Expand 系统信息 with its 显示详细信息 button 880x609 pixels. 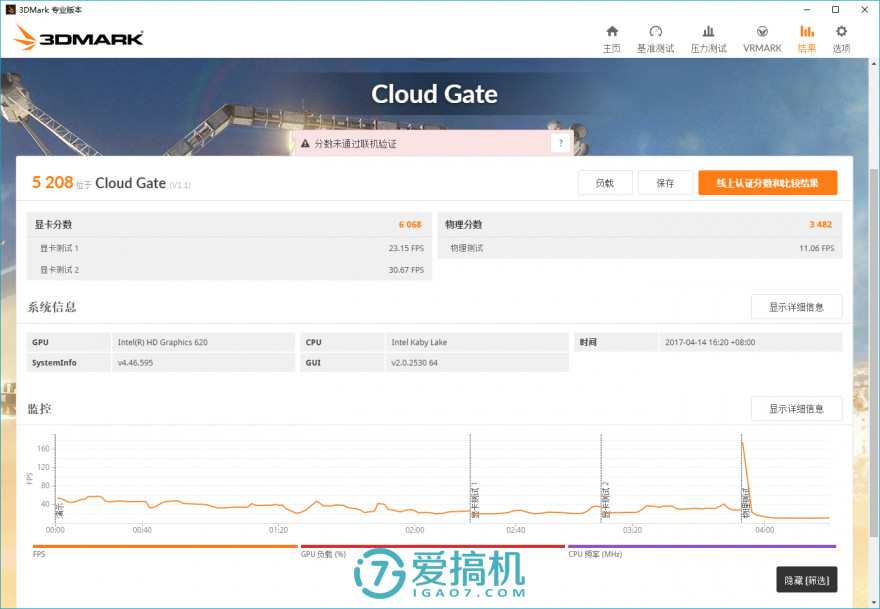[x=796, y=306]
